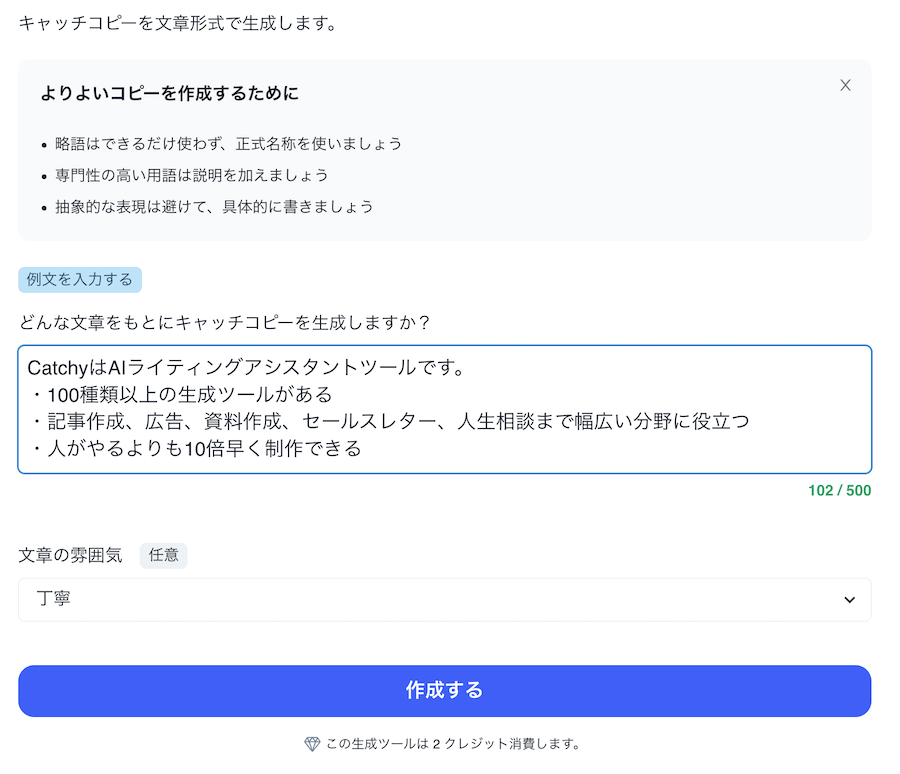Click the 102 / 500 character counter
The image size is (900, 774).
[x=840, y=490]
